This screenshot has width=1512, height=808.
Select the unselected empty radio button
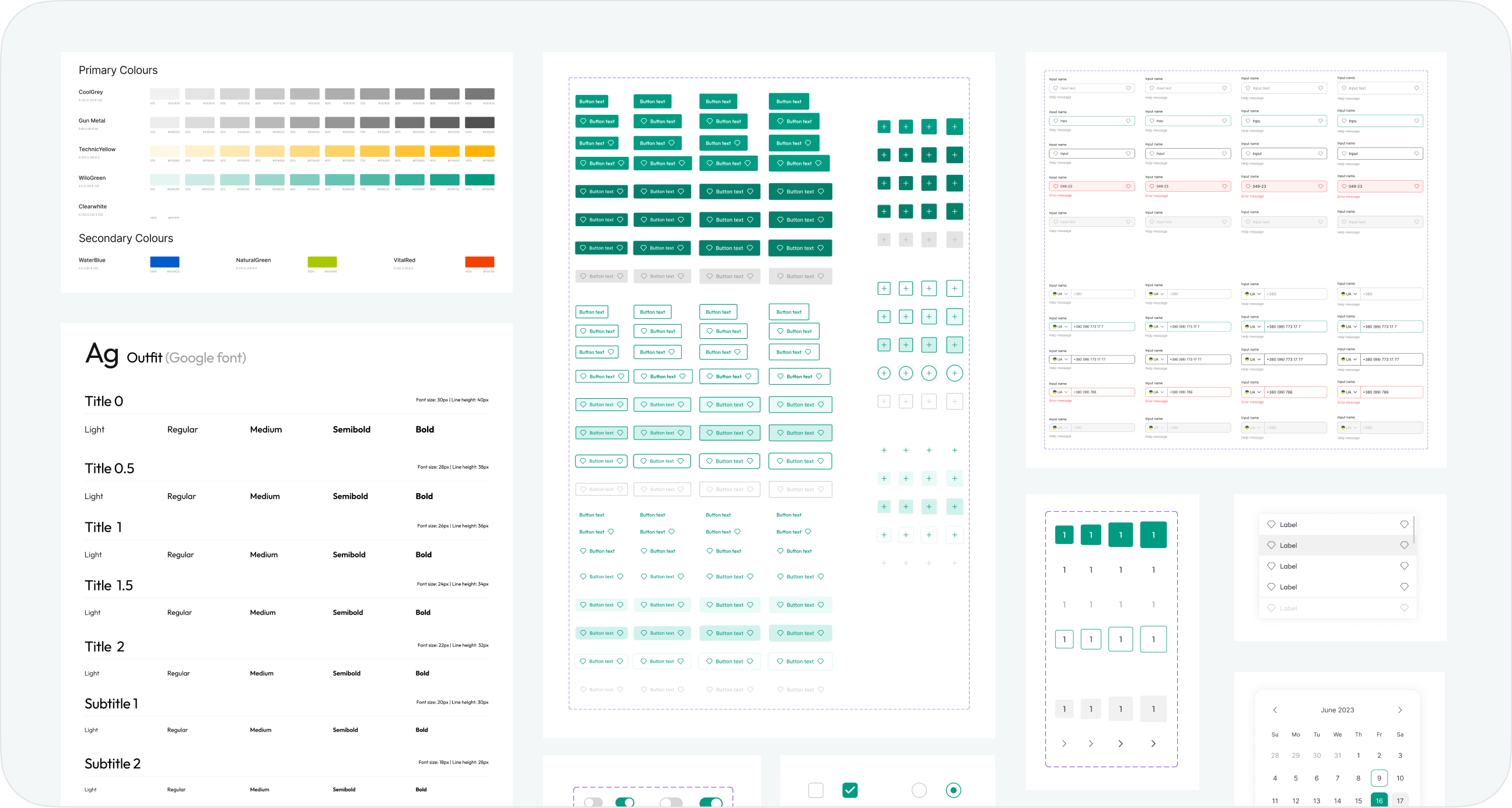(919, 791)
